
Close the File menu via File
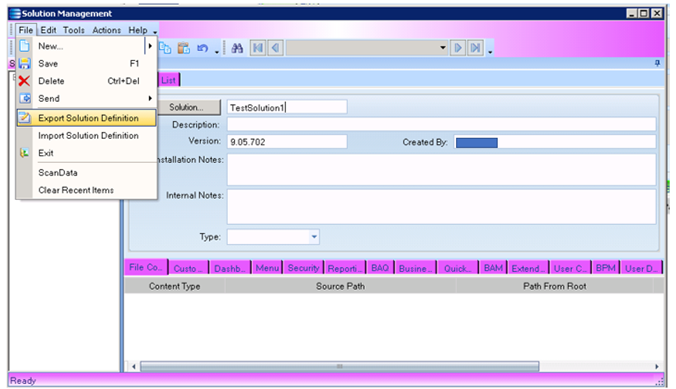pos(25,30)
